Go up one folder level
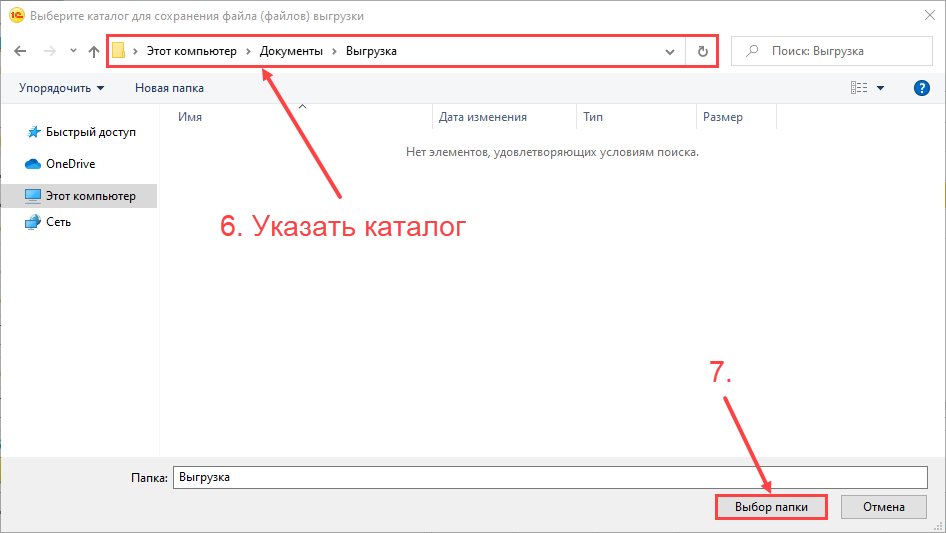This screenshot has height=533, width=946. 94,51
